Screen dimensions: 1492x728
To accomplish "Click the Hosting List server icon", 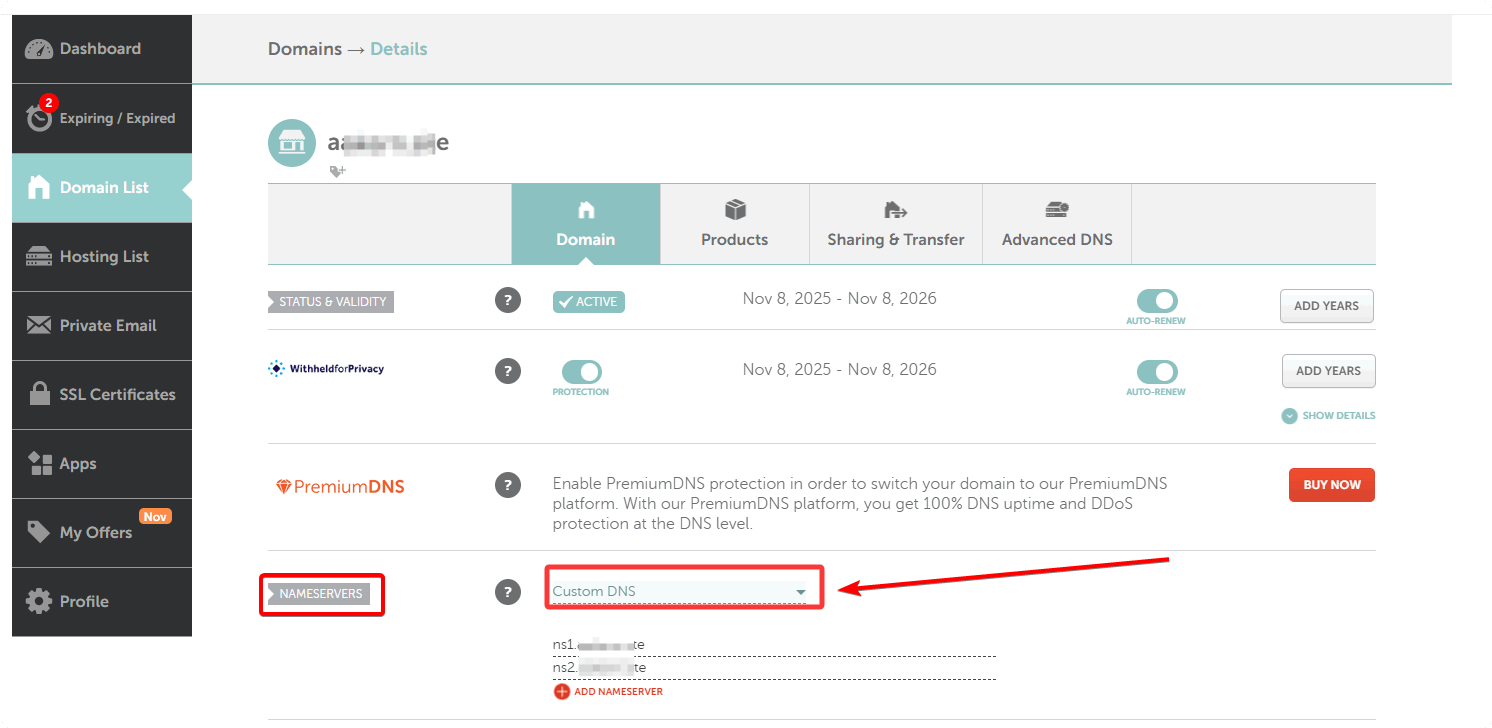I will click(39, 257).
